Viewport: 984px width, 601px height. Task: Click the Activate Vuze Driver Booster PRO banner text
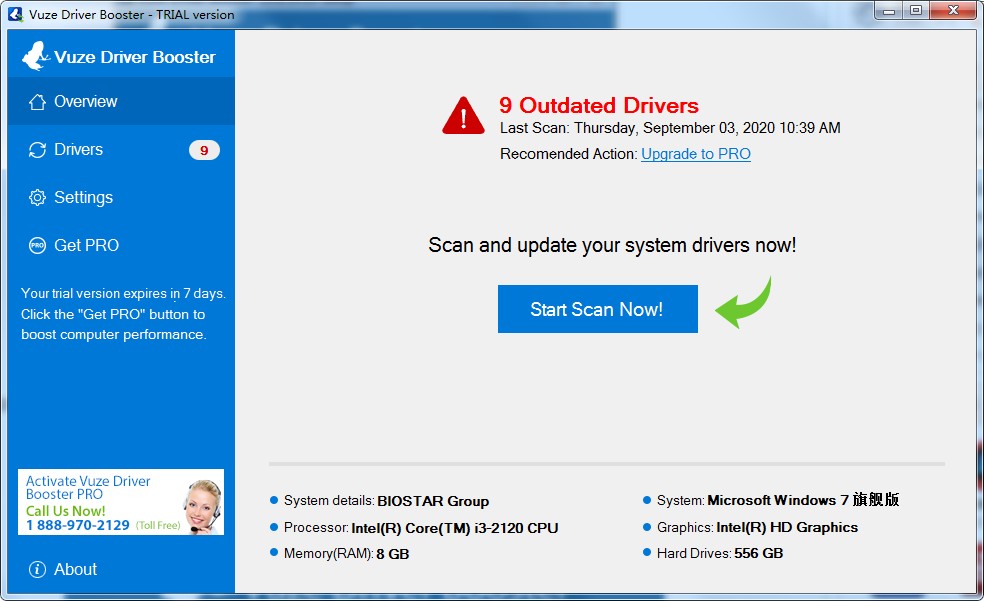(x=88, y=488)
